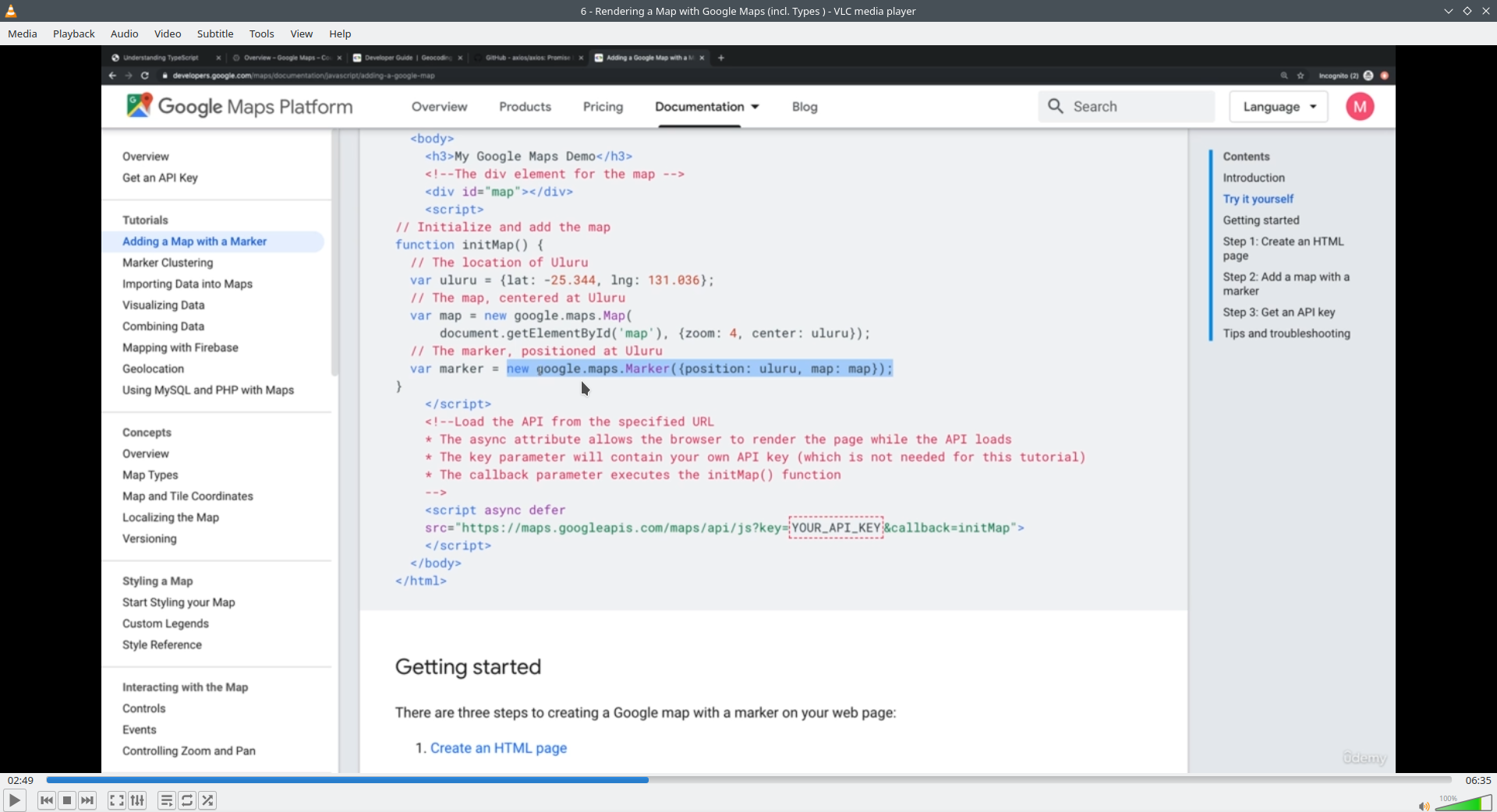Toggle the playlist view
The image size is (1497, 812).
pyautogui.click(x=166, y=800)
